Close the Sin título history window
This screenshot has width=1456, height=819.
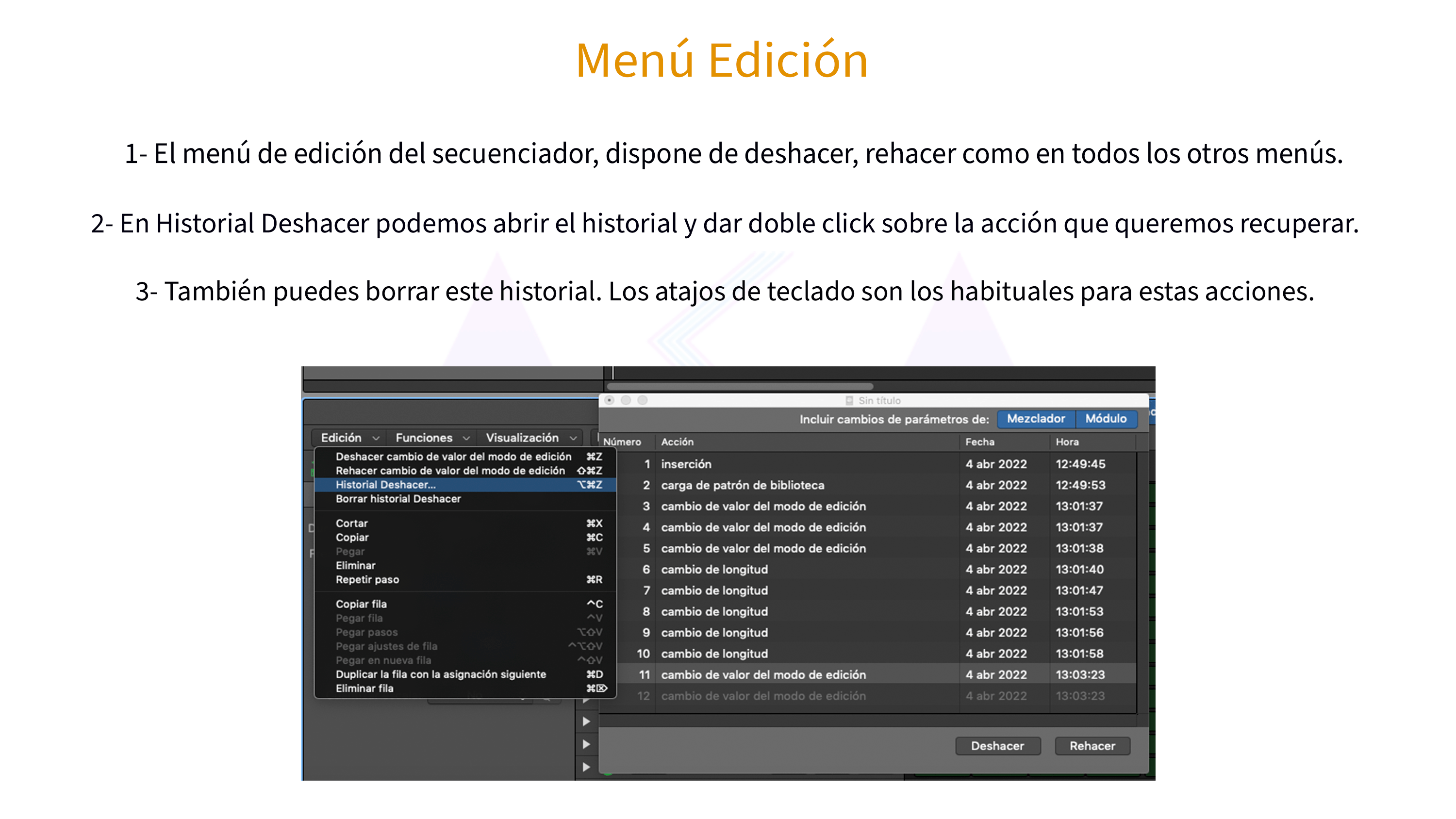[609, 400]
